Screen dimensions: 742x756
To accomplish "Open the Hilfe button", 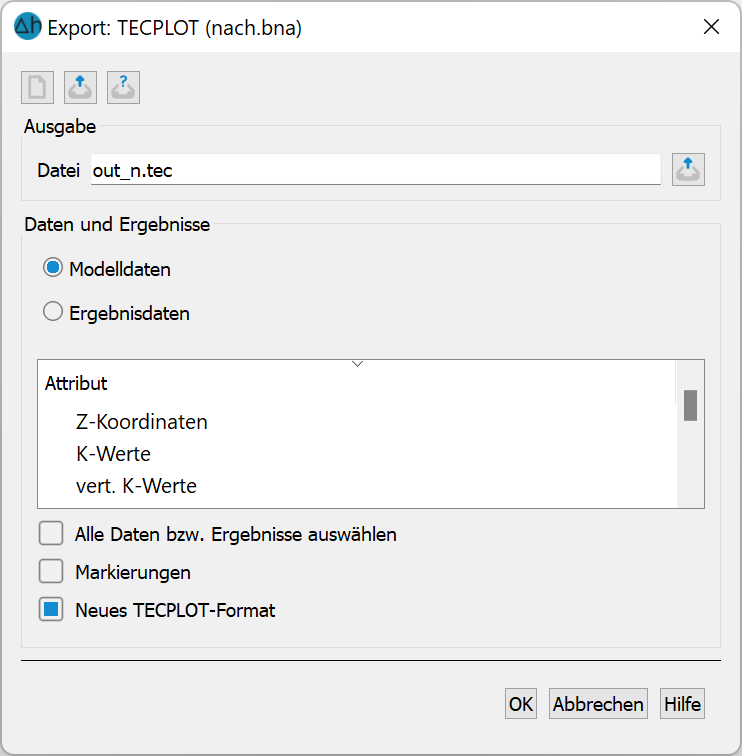I will (x=683, y=704).
